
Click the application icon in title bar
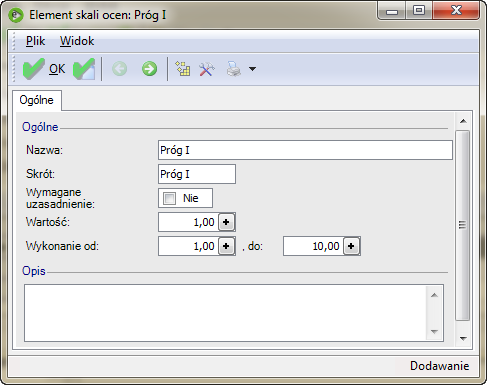(16, 15)
